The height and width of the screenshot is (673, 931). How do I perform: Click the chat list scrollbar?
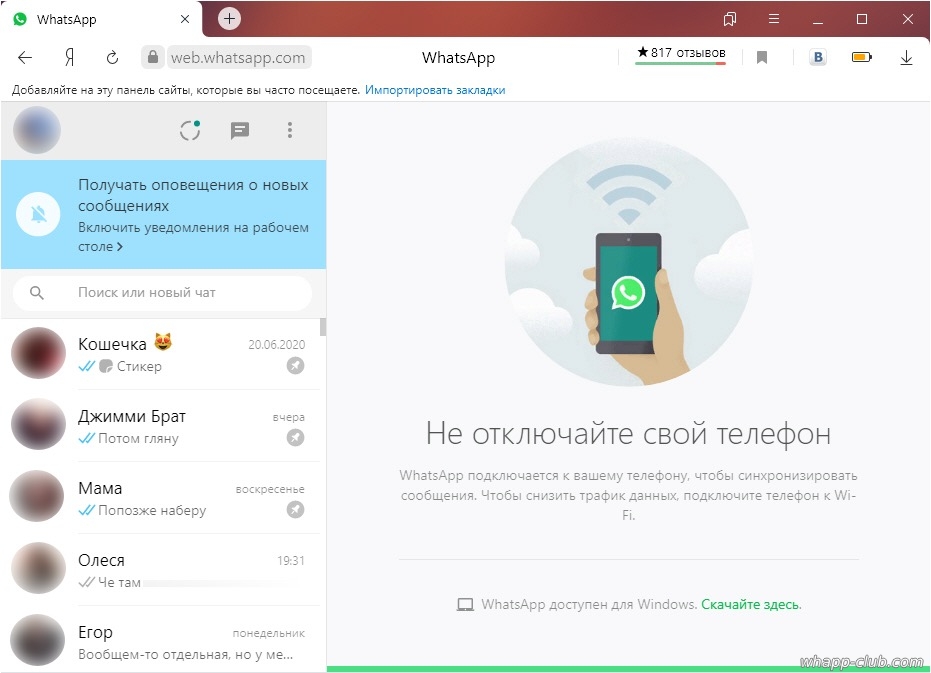click(323, 327)
